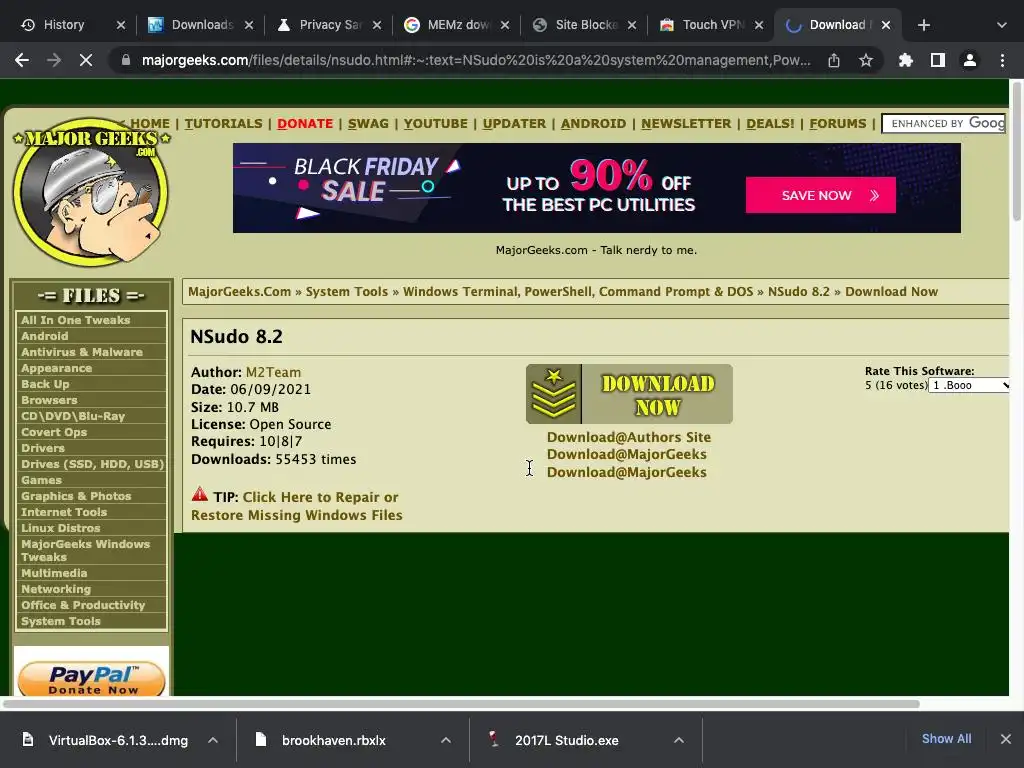The image size is (1024, 768).
Task: Click the VirtualBox dmg file icon
Action: 27,739
